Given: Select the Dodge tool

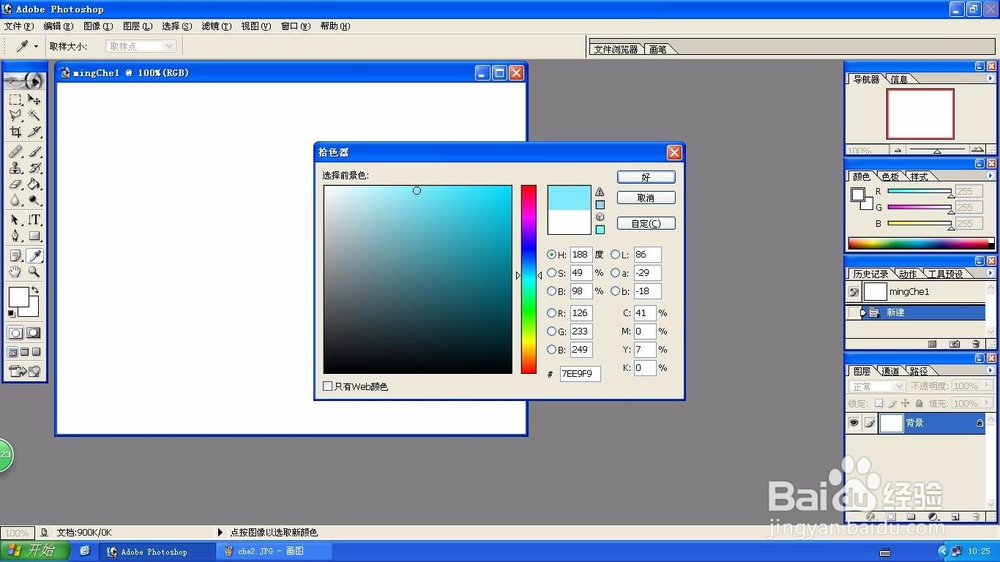Looking at the screenshot, I should (x=34, y=200).
